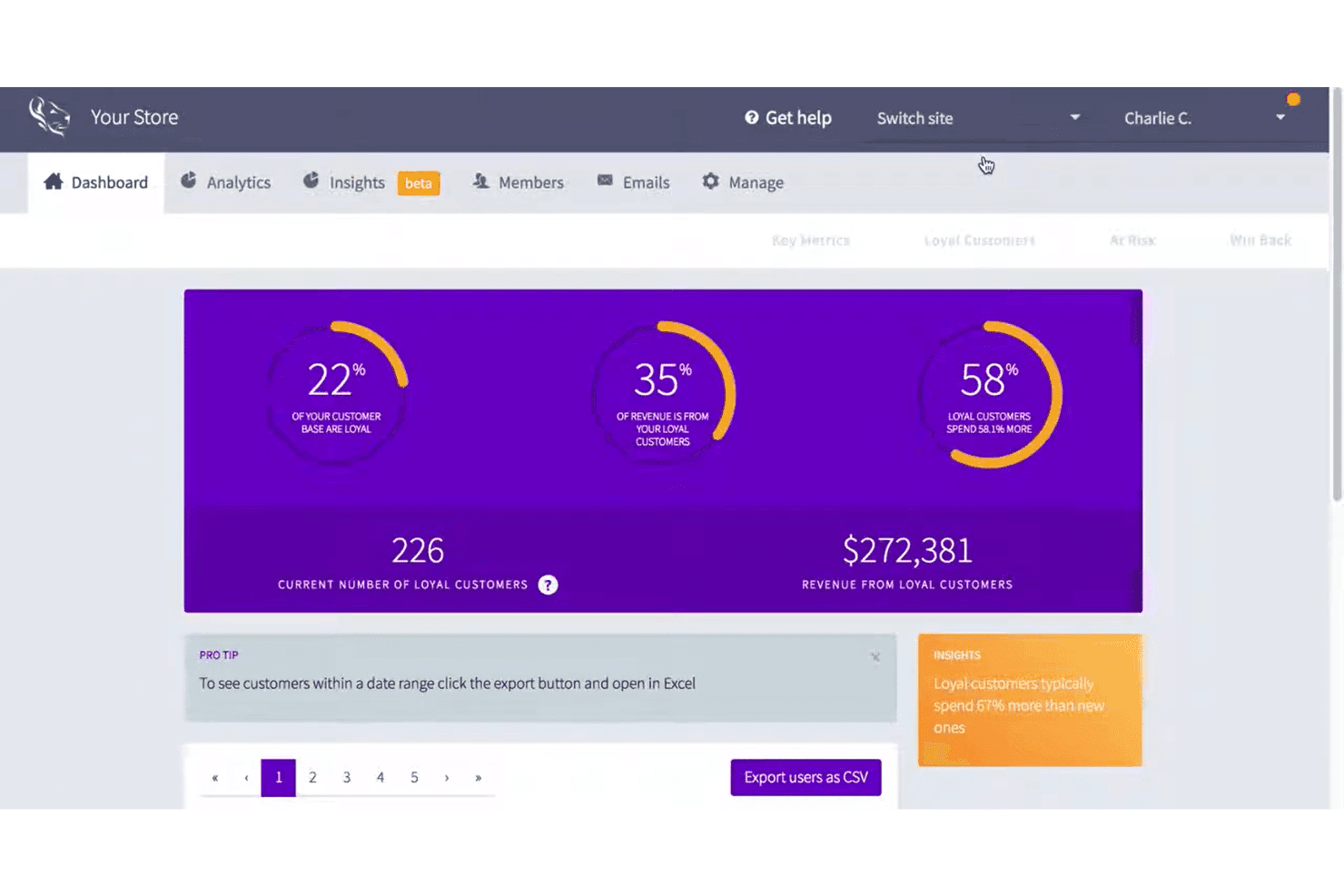The height and width of the screenshot is (896, 1344).
Task: Click the Insights chart icon
Action: tap(311, 181)
